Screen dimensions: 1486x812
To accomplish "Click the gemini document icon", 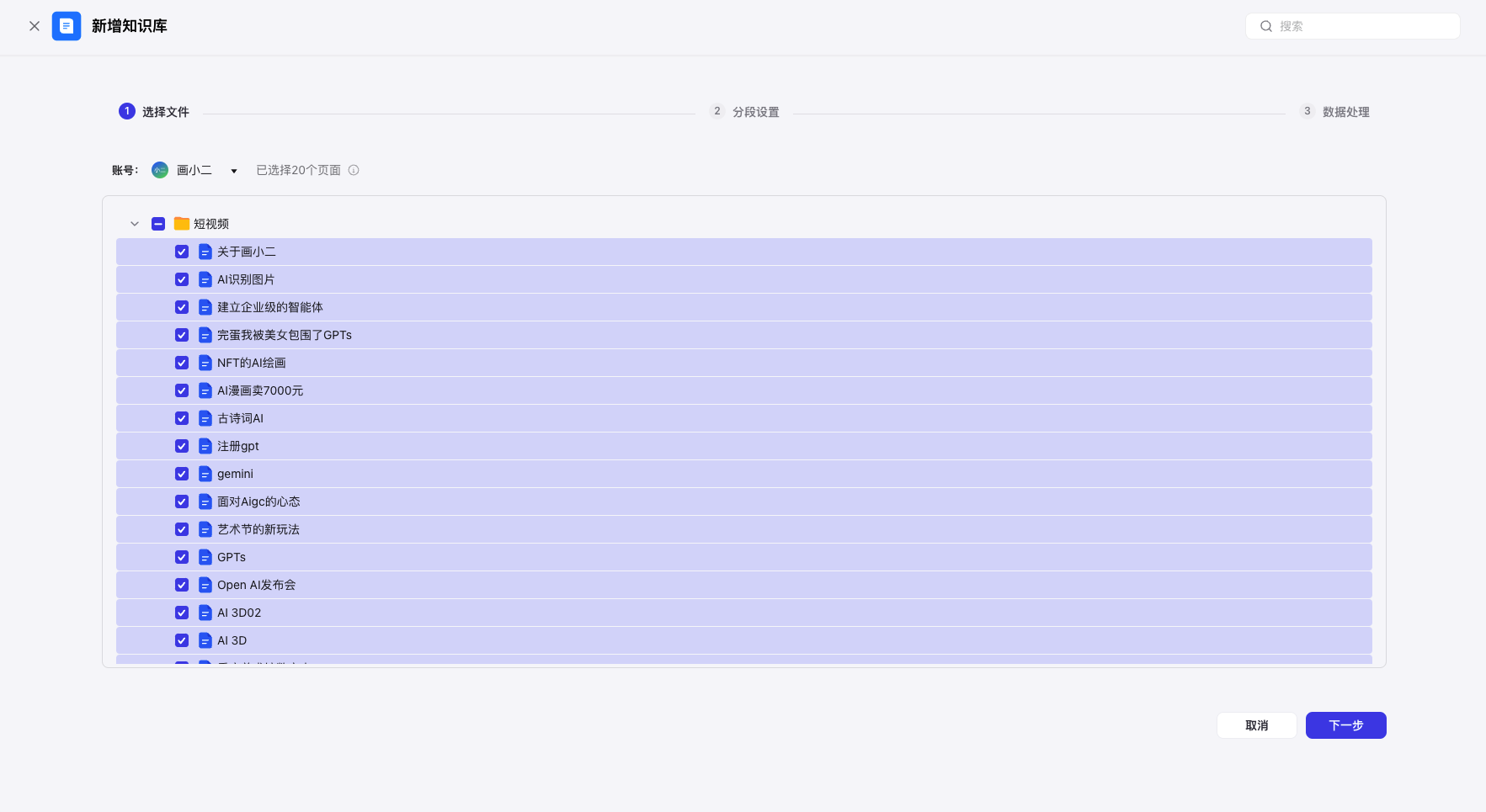I will pyautogui.click(x=205, y=474).
